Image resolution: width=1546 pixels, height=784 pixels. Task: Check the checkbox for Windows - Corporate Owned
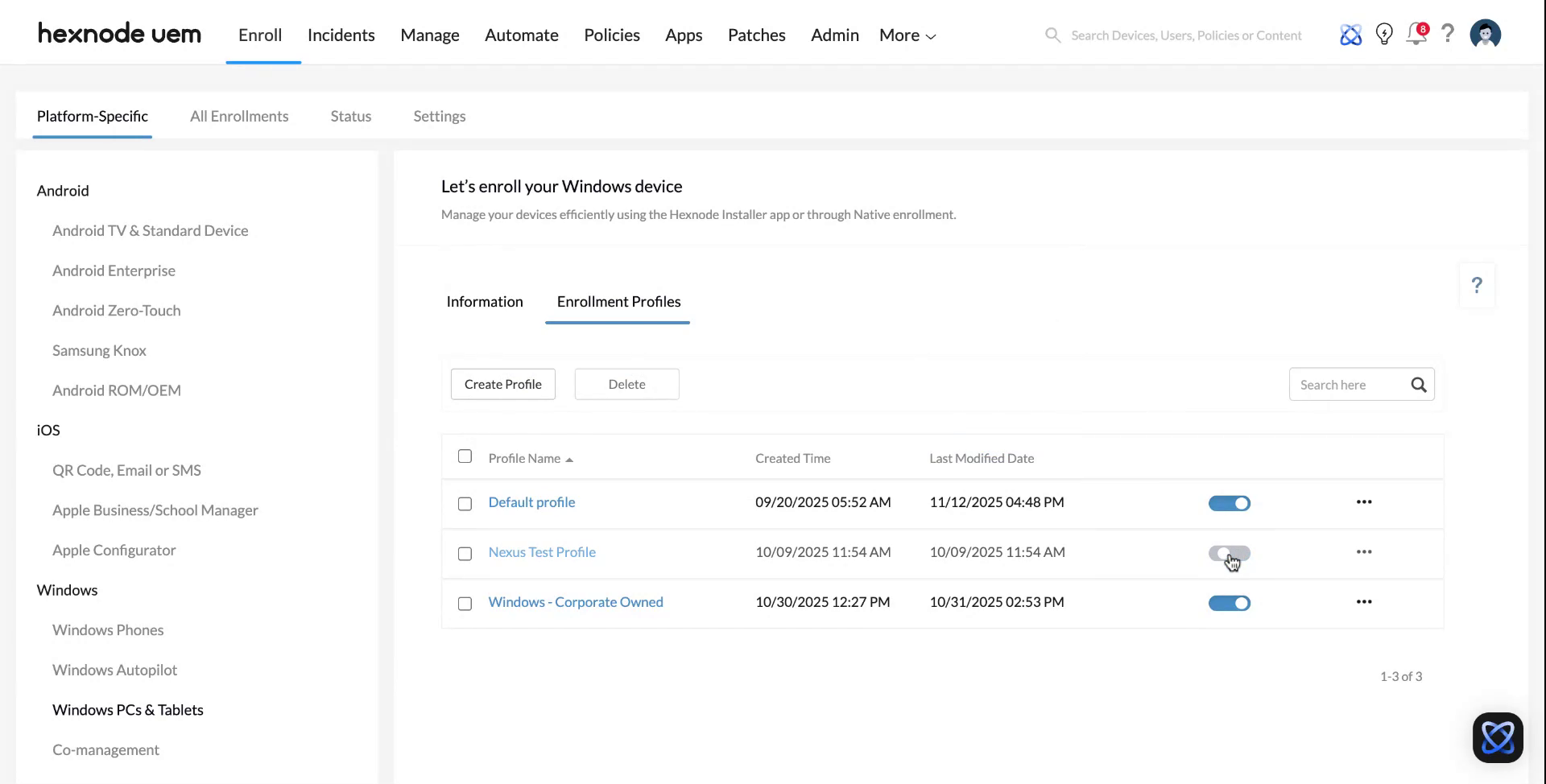[x=465, y=604]
